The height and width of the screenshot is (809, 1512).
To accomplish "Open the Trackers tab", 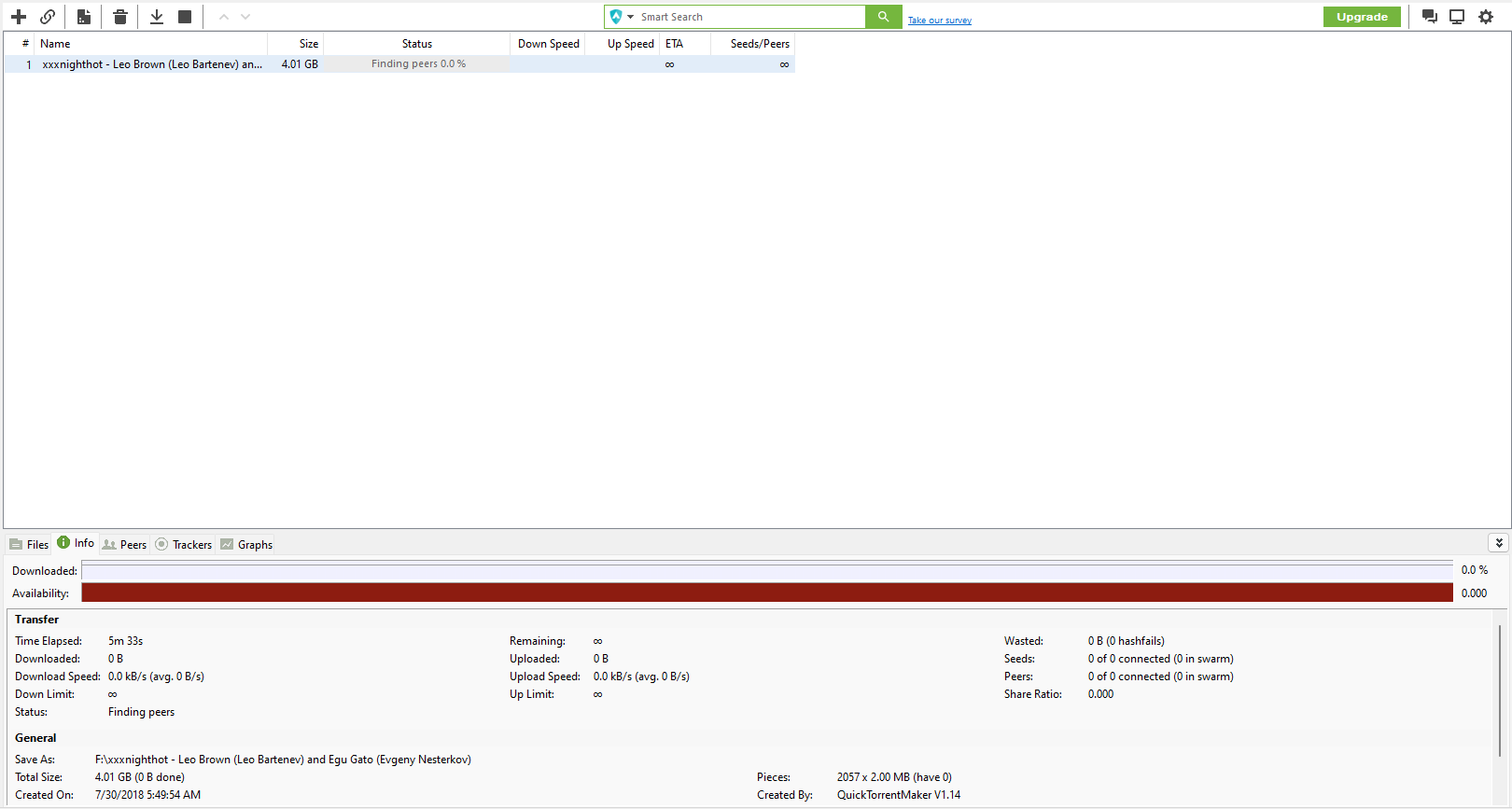I will [x=184, y=545].
